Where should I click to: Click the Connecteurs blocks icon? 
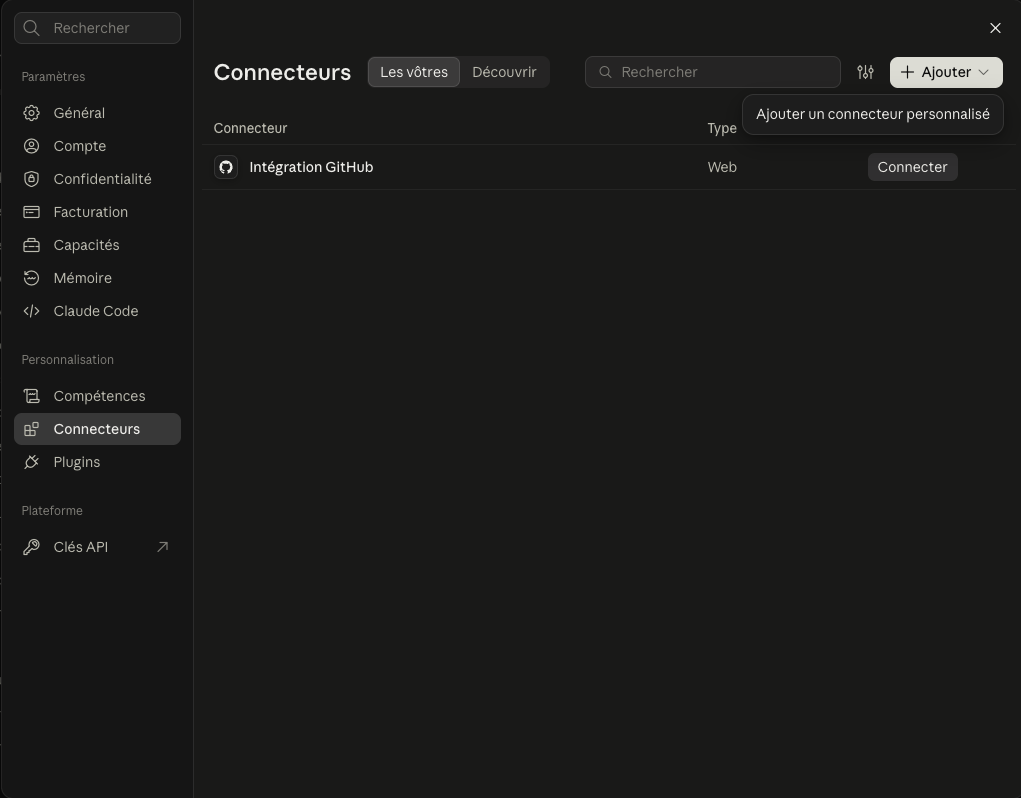coord(31,429)
